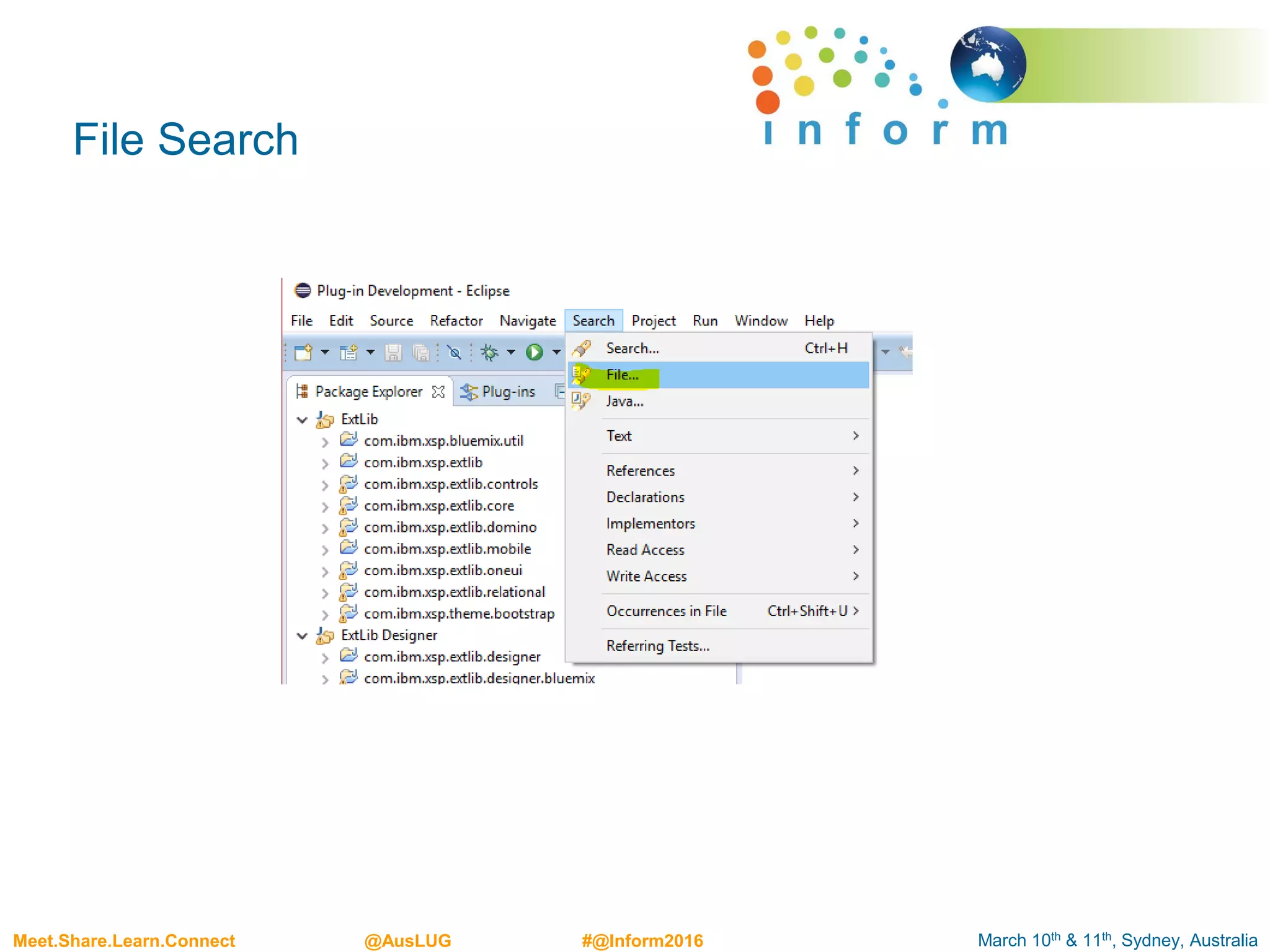The image size is (1270, 952).
Task: Choose Java... in Search menu
Action: tap(719, 401)
